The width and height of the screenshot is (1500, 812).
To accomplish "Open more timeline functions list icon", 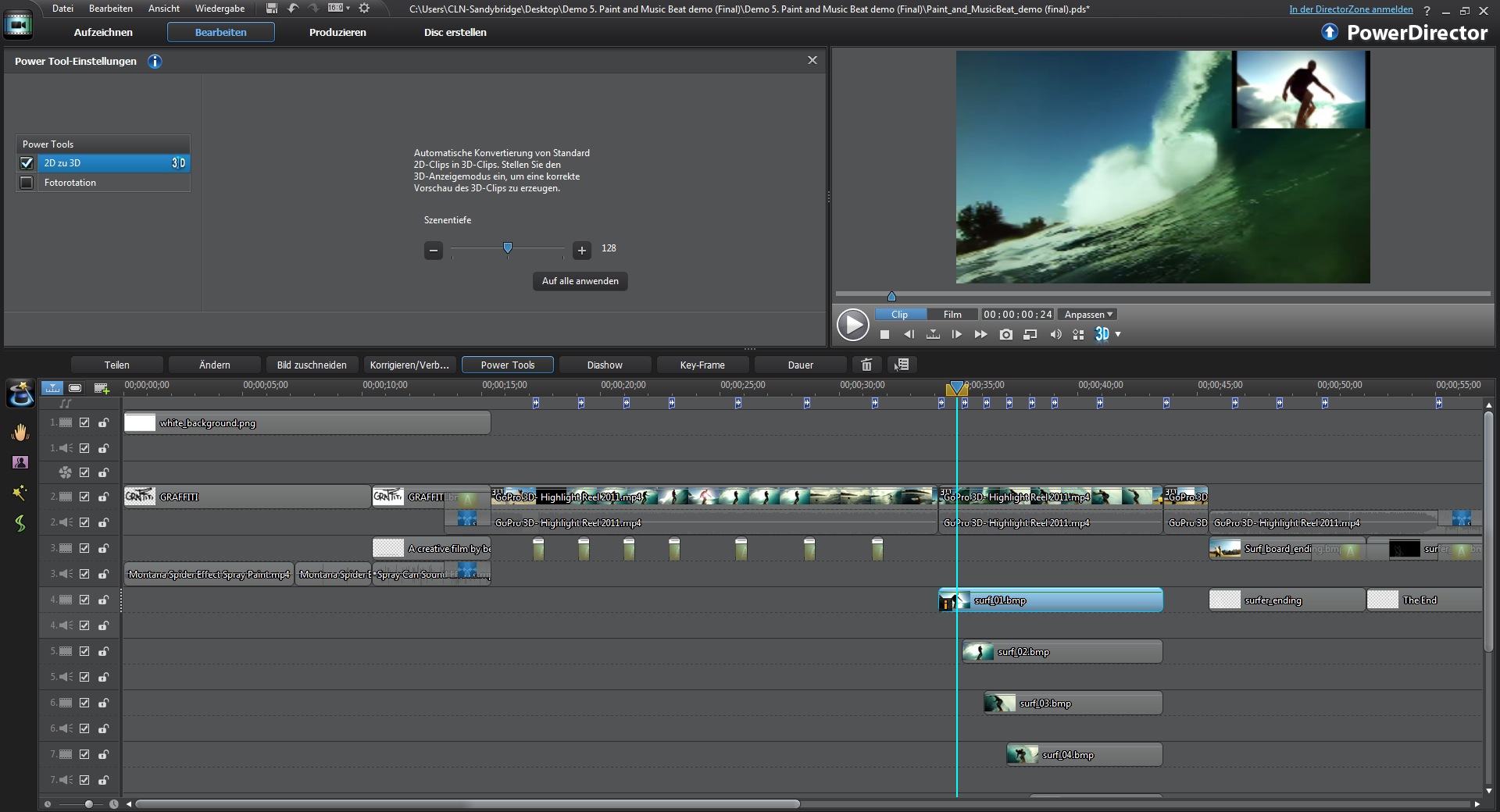I will coord(902,365).
